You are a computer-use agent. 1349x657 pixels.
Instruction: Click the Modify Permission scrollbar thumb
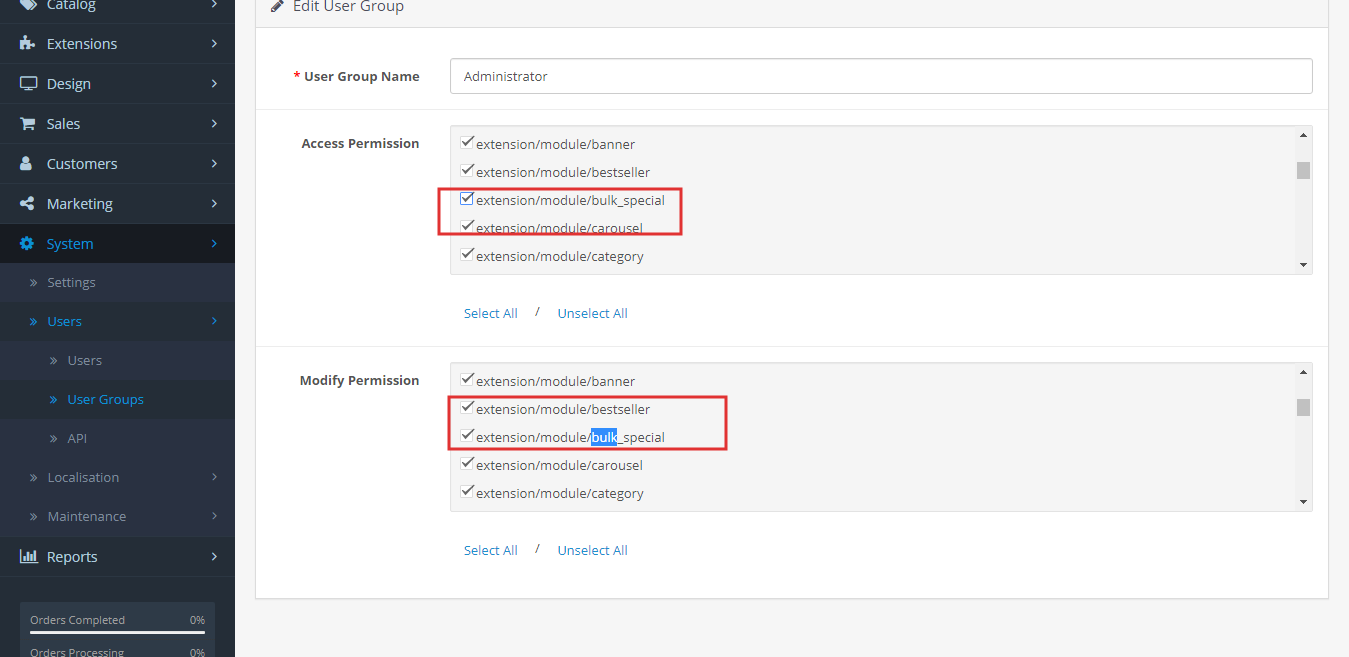pos(1303,407)
